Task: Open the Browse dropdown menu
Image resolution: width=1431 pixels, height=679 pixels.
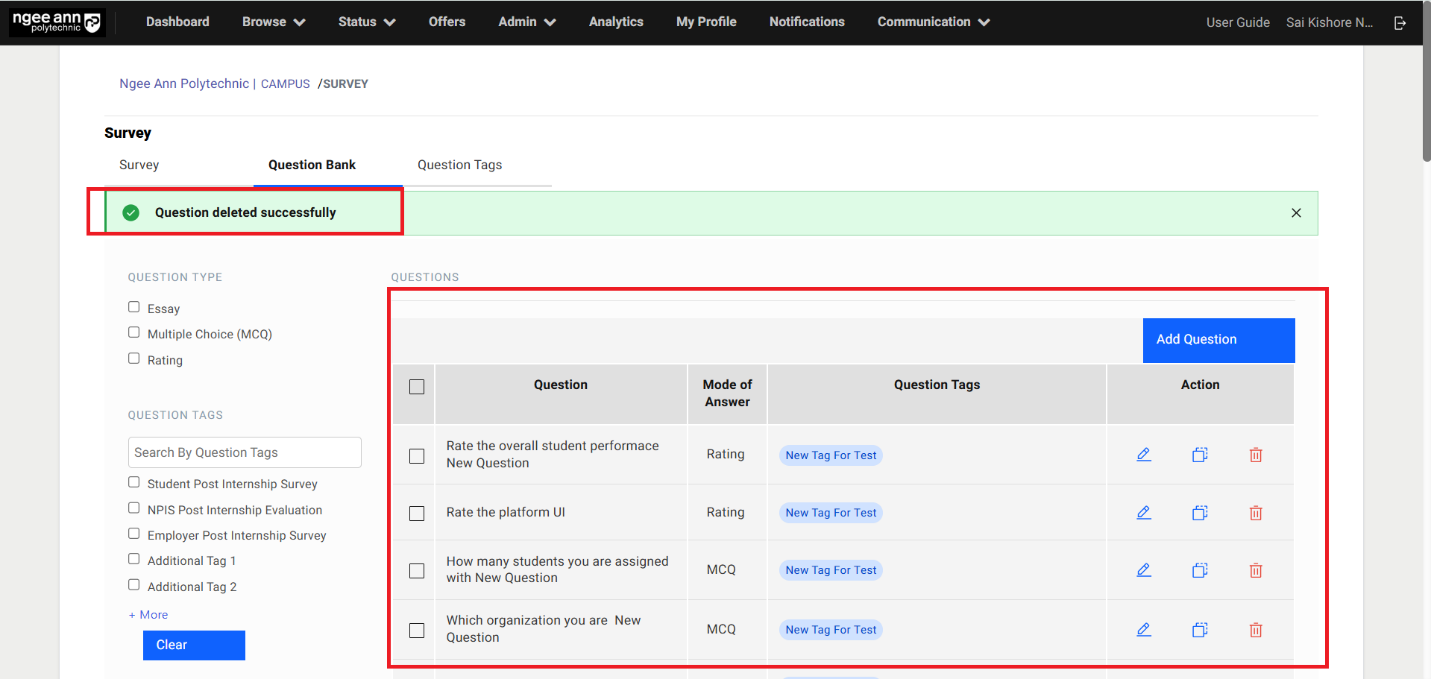Action: [273, 22]
